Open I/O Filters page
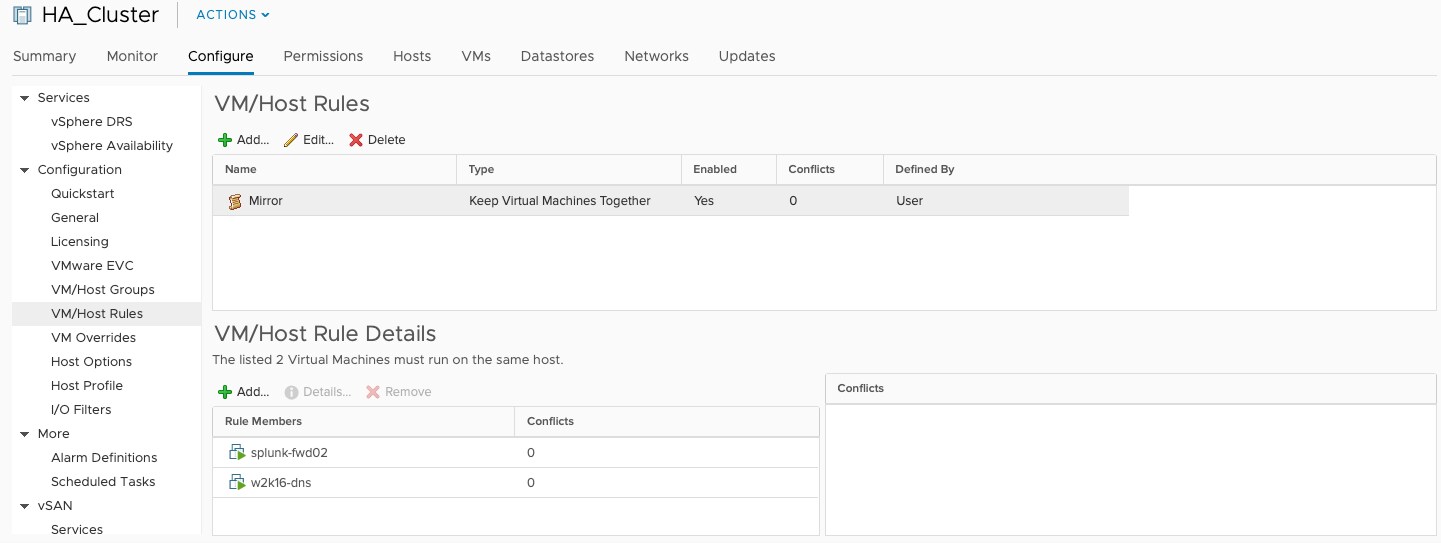 click(x=81, y=410)
